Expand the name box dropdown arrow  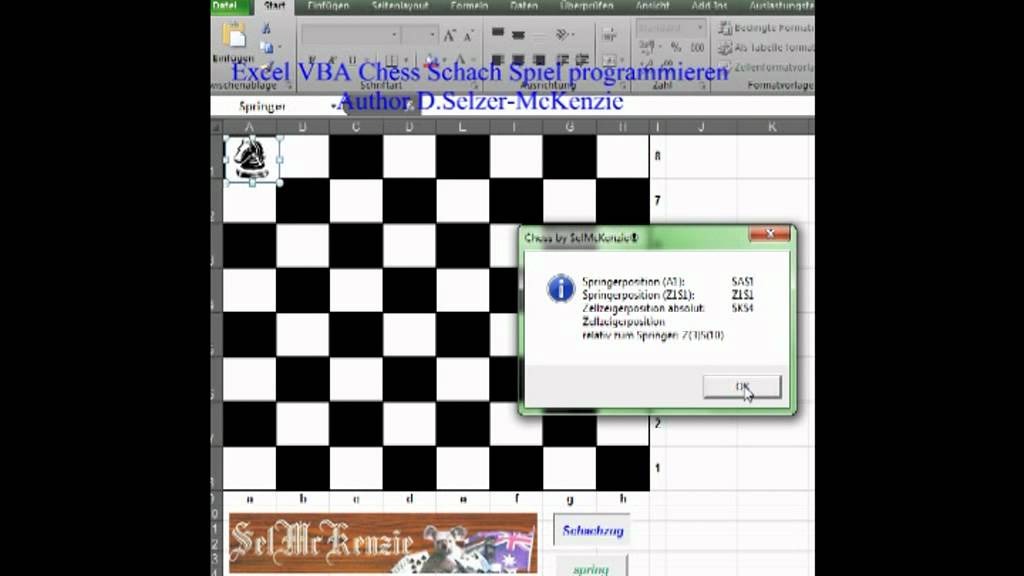point(333,106)
